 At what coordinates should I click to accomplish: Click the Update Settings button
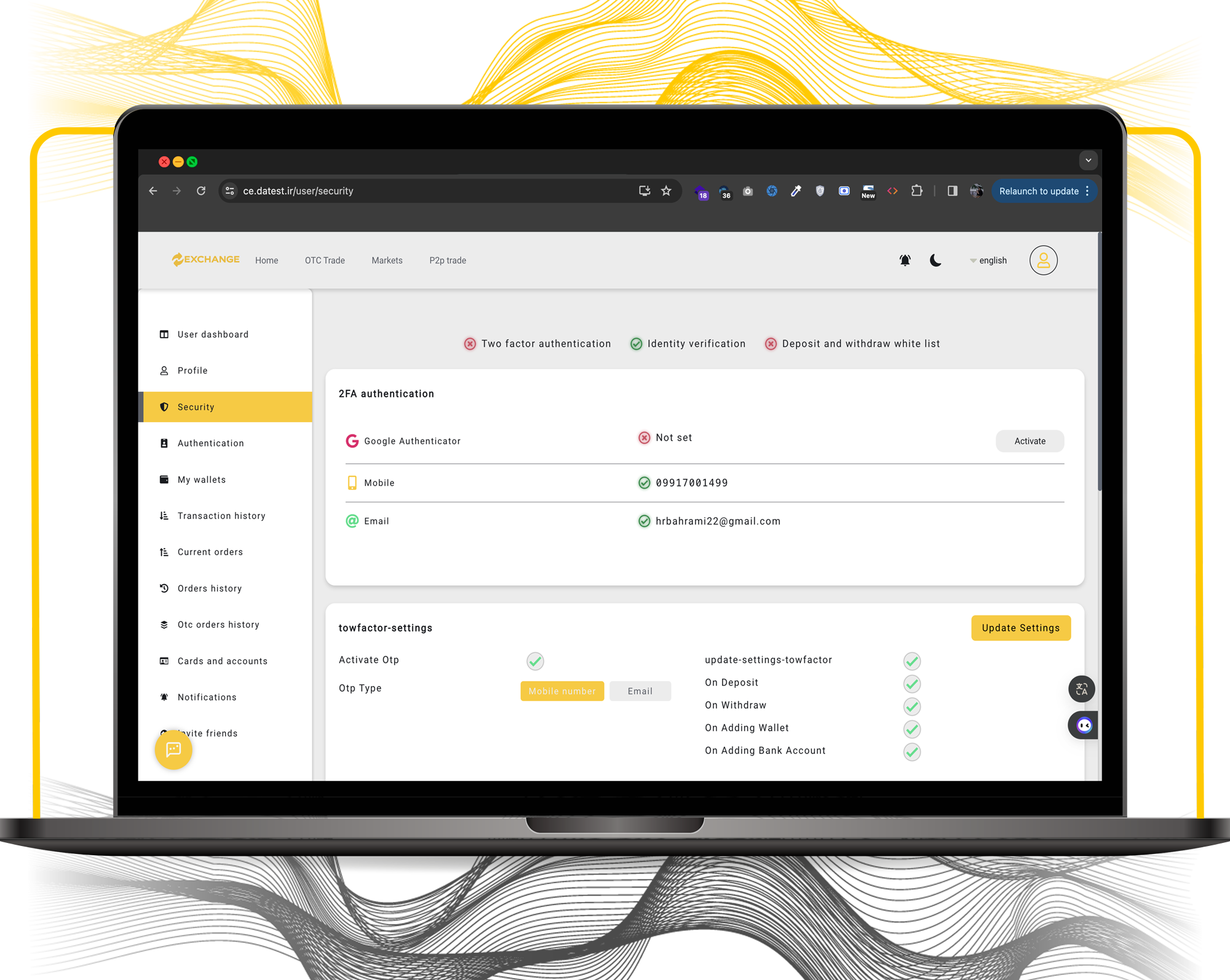click(1020, 627)
